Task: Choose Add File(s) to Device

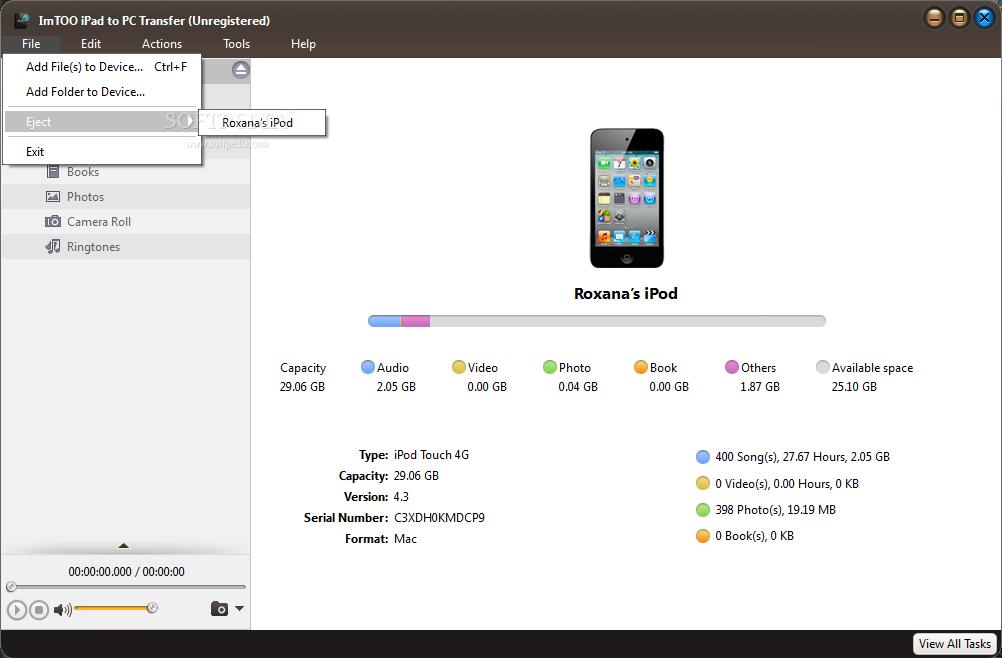Action: point(102,67)
